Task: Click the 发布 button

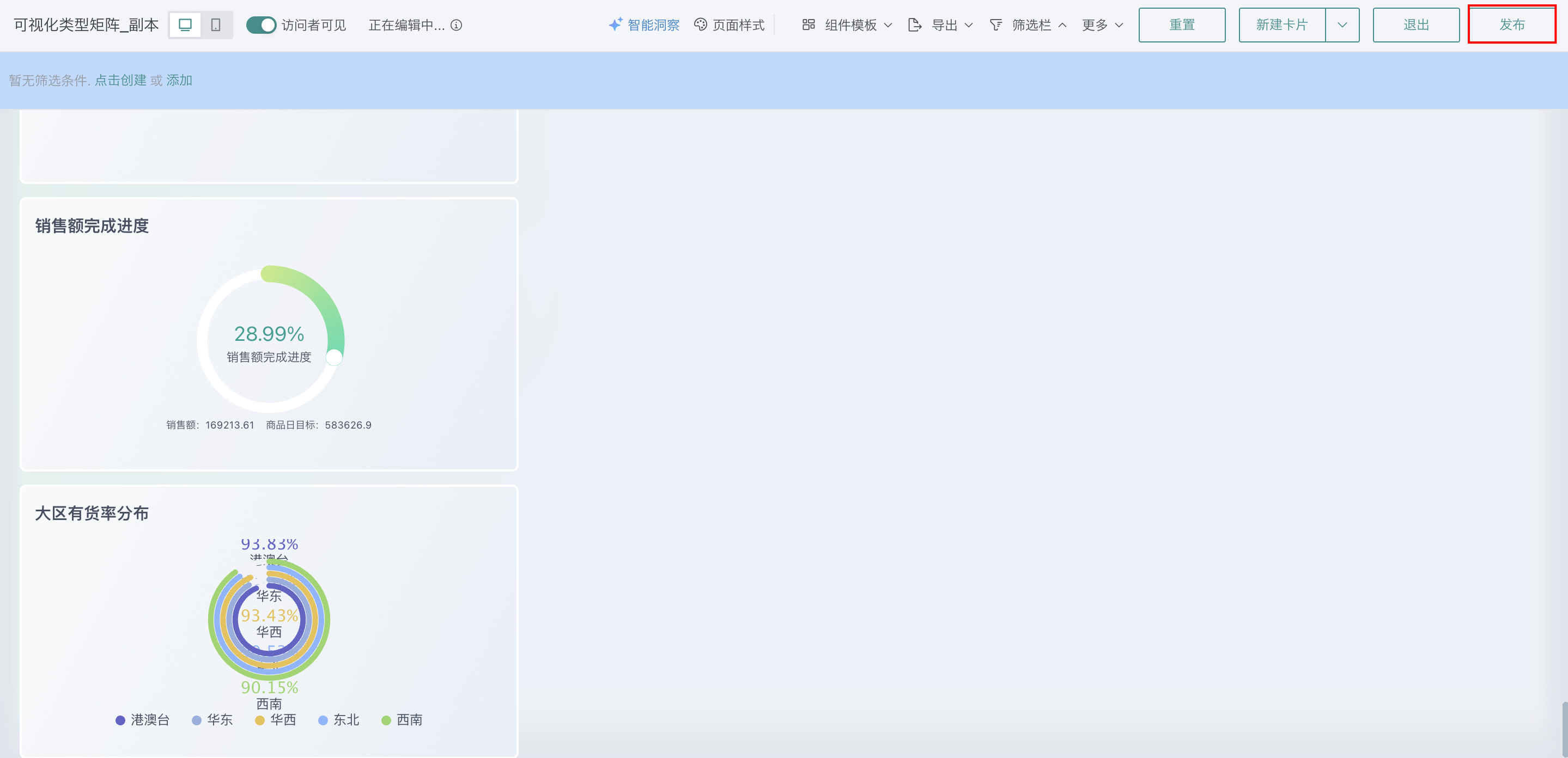Action: [x=1511, y=25]
